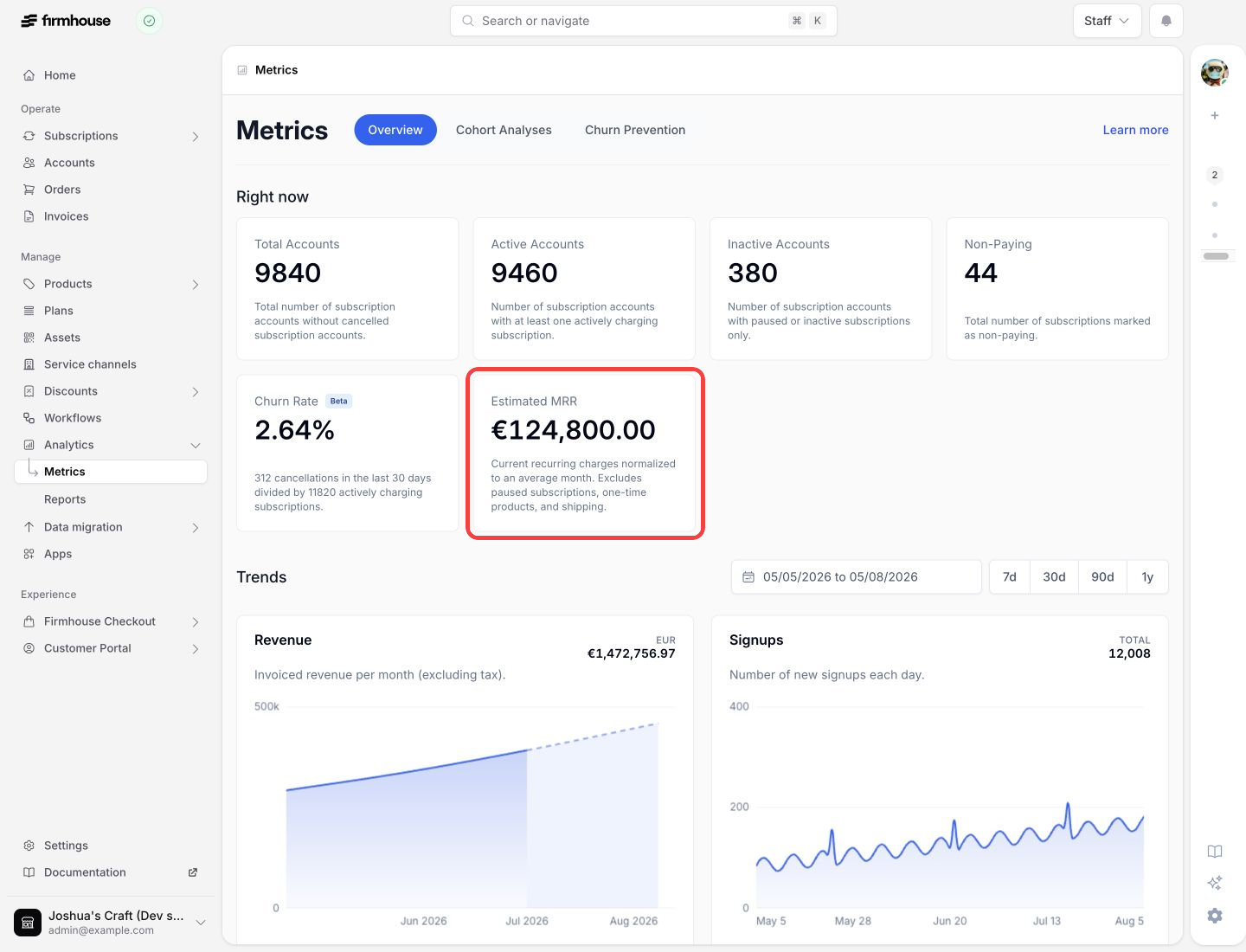
Task: Click the Learn more link
Action: point(1135,130)
